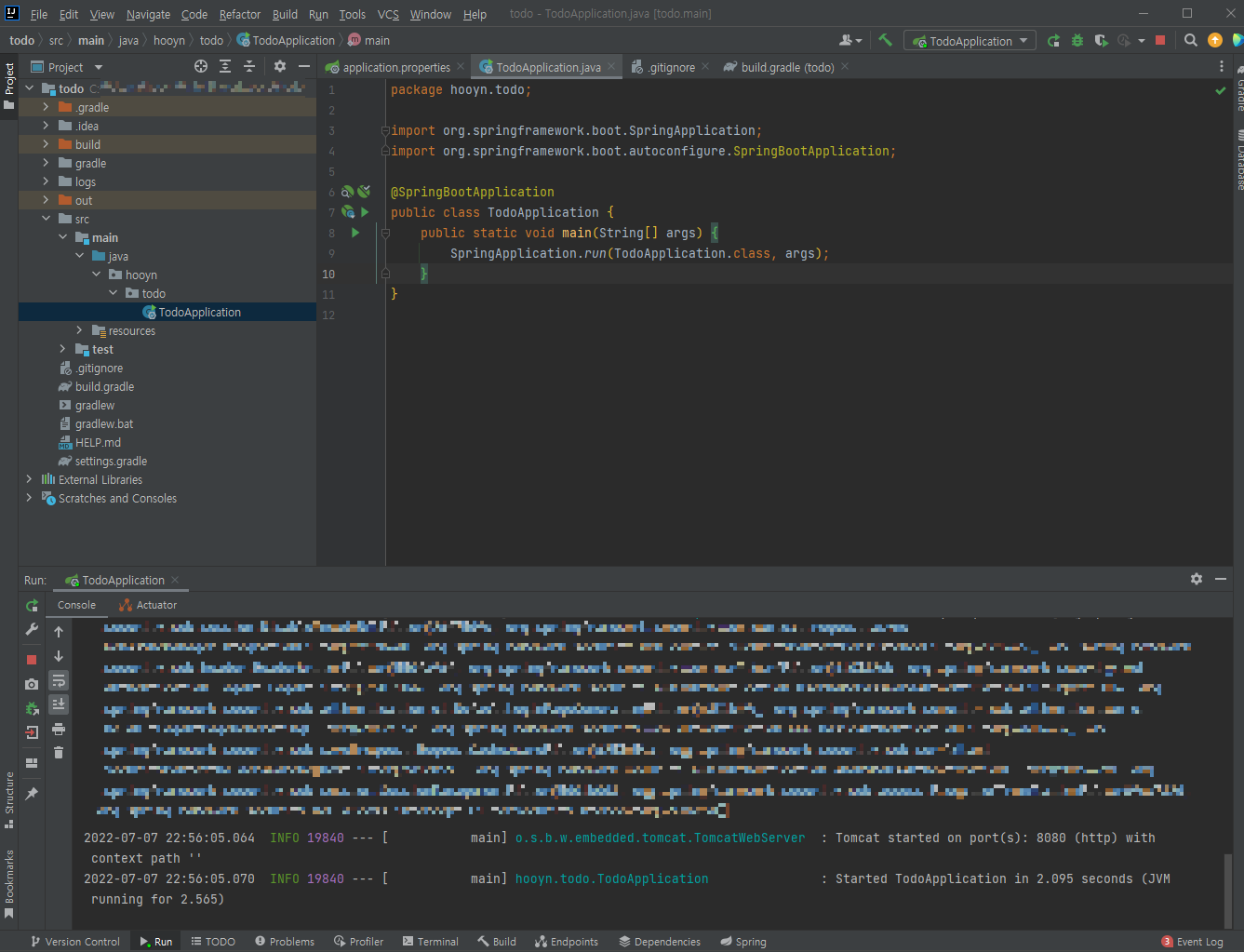
Task: Print console output with printer icon
Action: 59,729
